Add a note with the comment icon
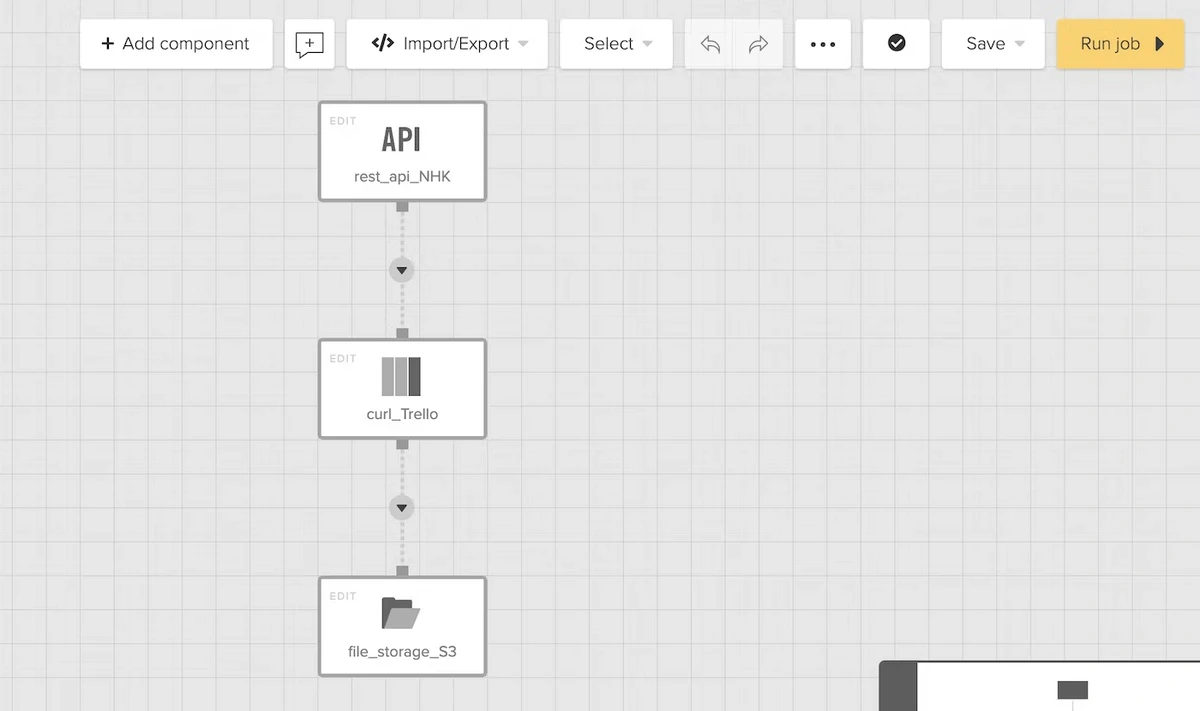This screenshot has height=711, width=1200. coord(310,44)
